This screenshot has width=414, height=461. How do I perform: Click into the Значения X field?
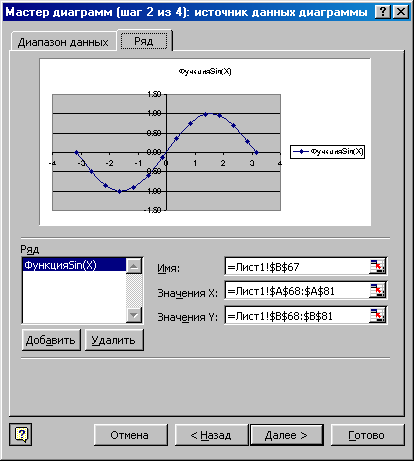[297, 291]
